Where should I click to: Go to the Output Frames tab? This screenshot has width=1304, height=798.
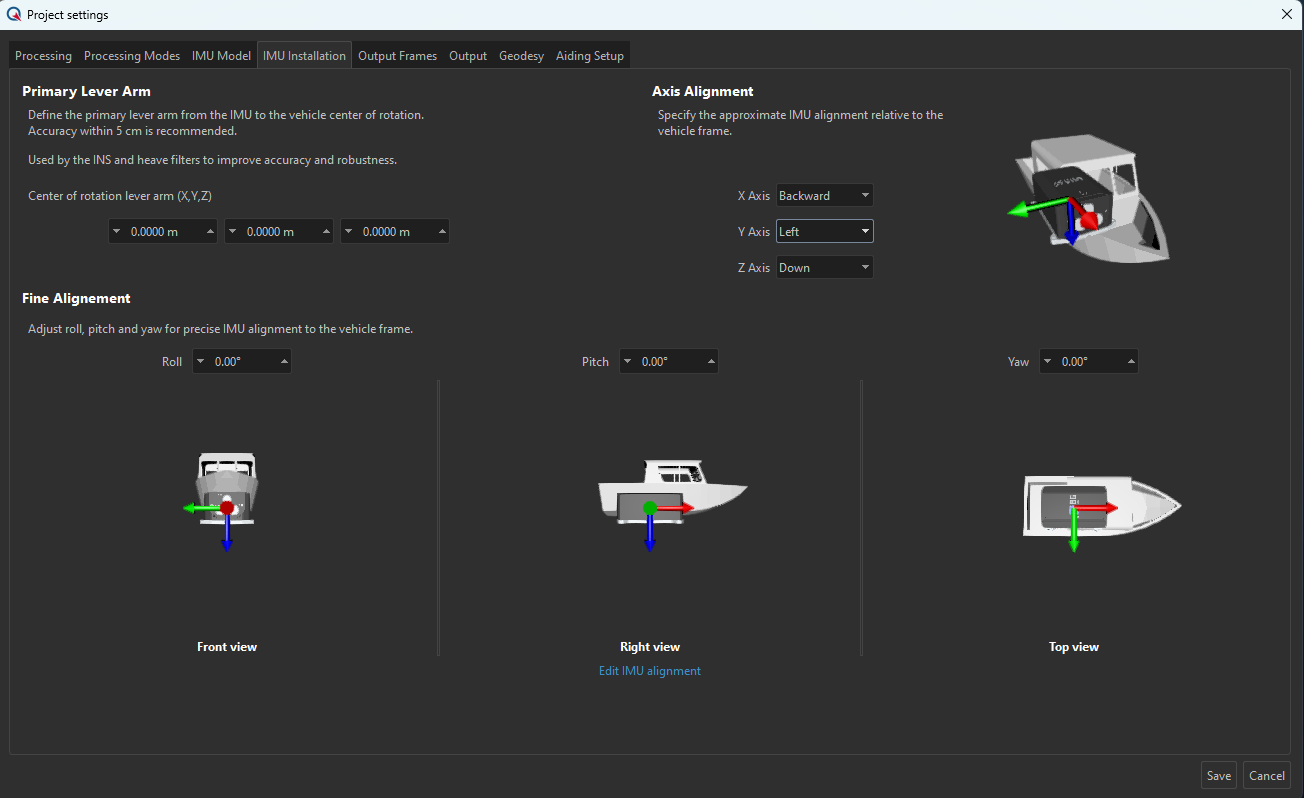click(397, 56)
